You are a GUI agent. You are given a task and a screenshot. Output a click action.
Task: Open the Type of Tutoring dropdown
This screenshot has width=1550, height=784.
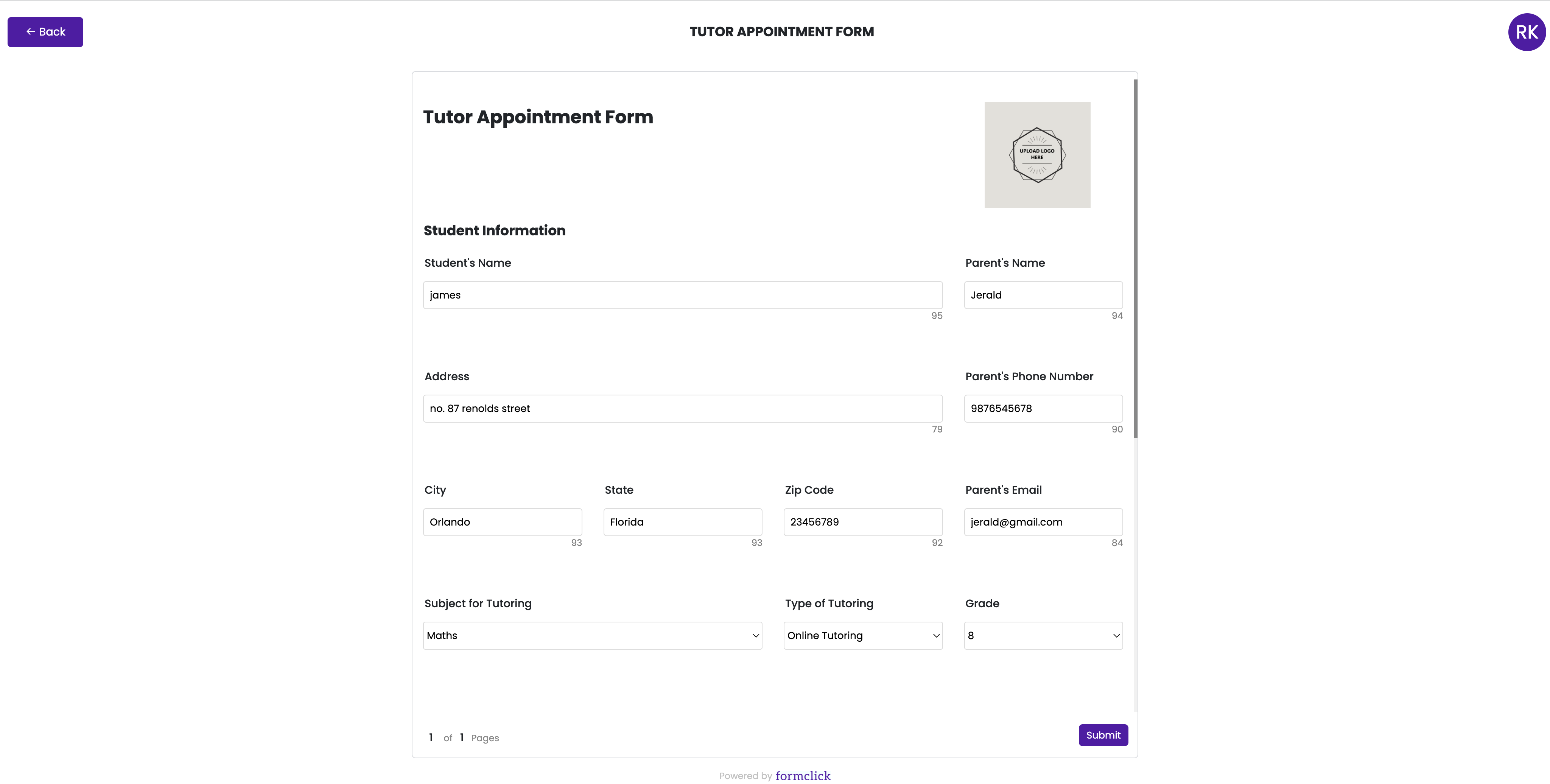pos(863,635)
